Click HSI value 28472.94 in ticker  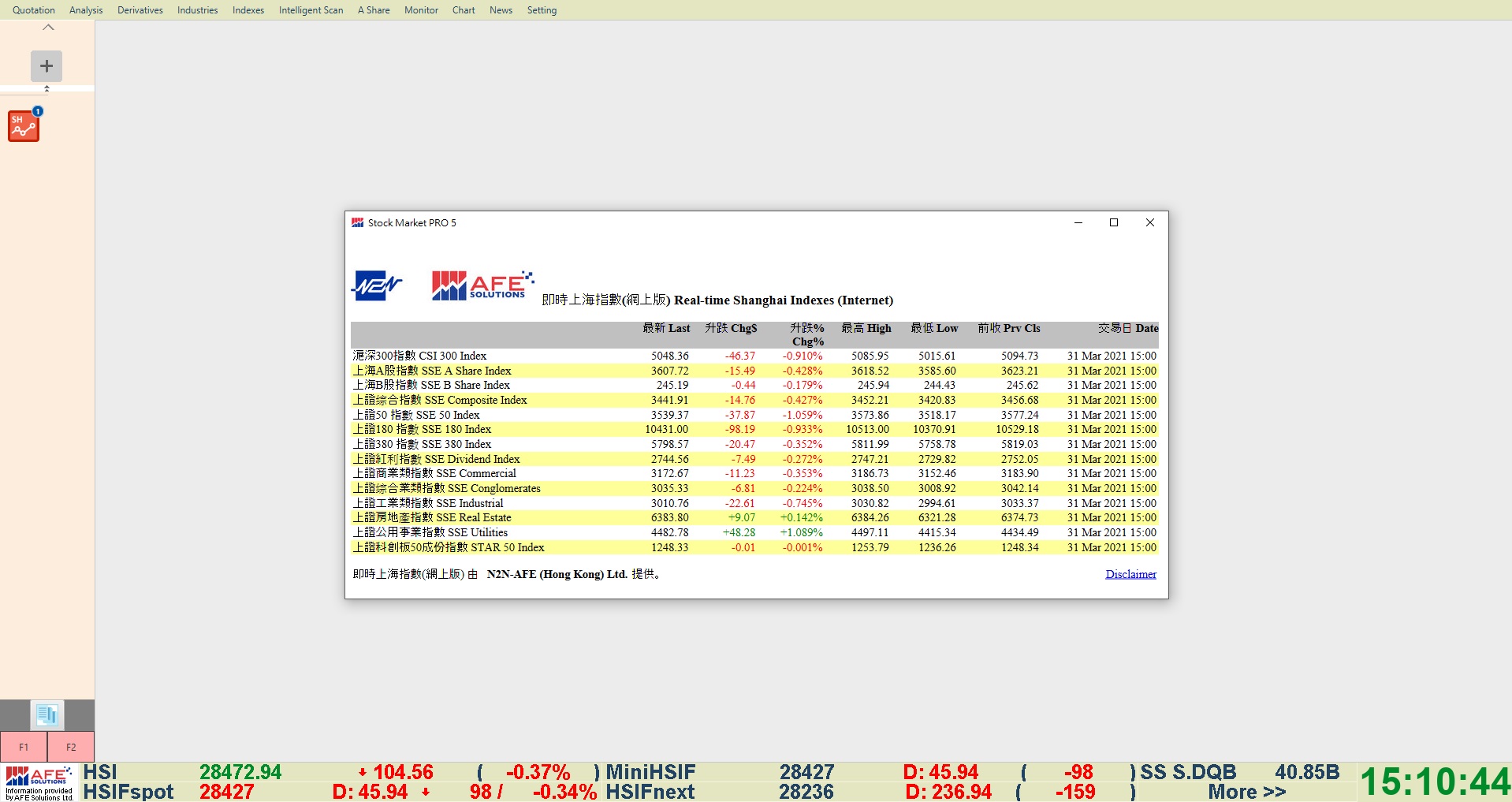click(x=240, y=772)
